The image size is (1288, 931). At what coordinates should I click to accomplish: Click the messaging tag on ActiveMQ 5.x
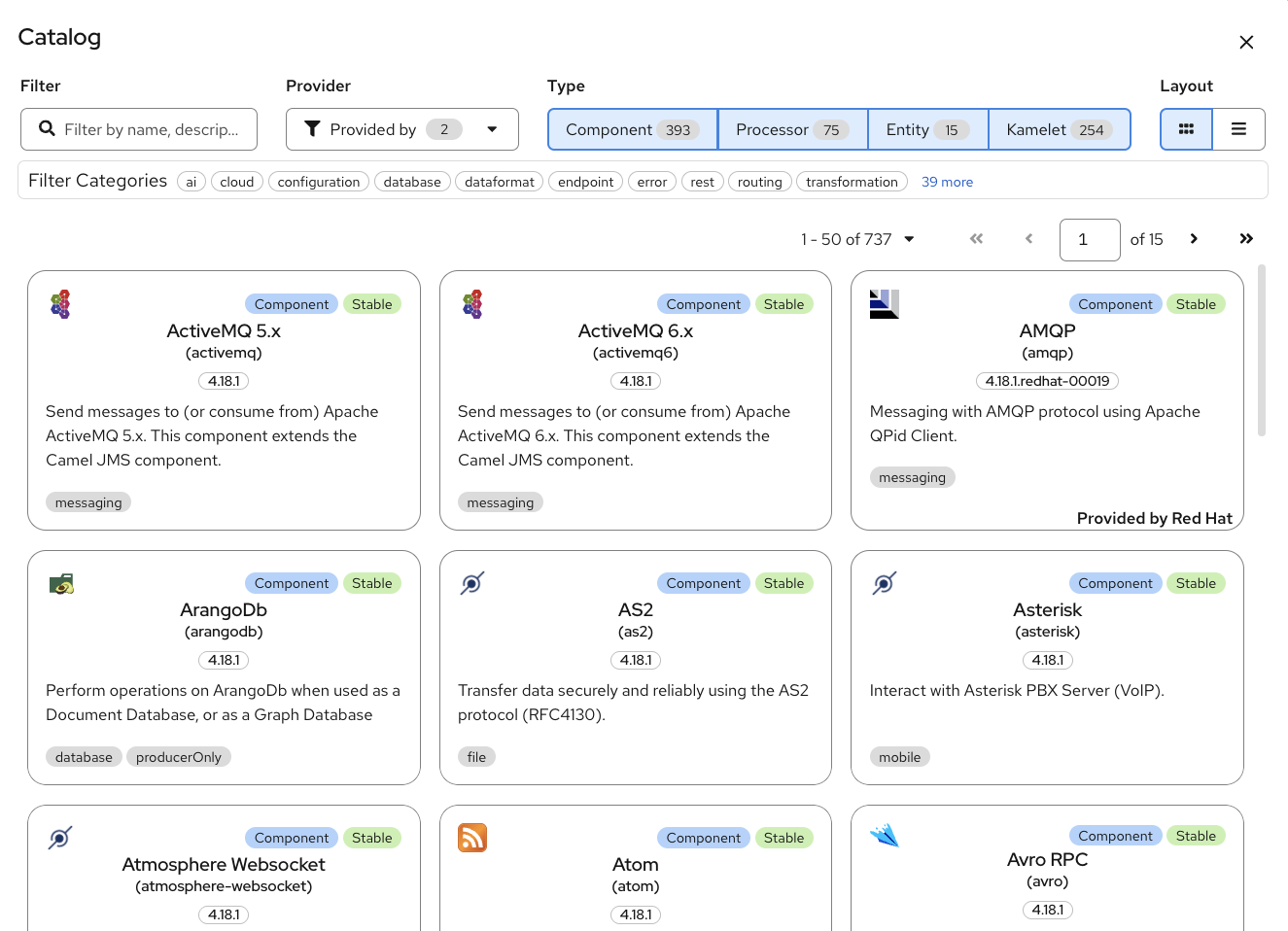coord(88,502)
